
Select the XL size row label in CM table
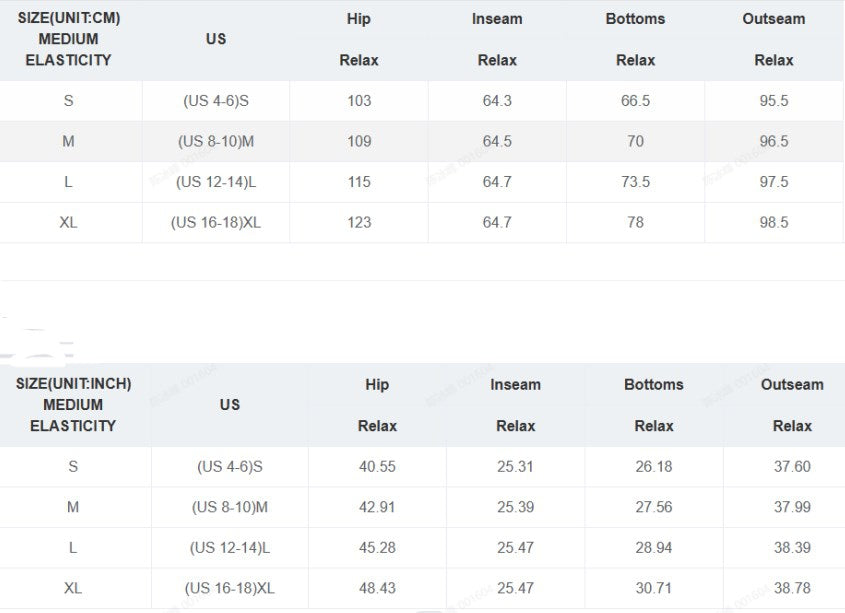click(x=68, y=222)
